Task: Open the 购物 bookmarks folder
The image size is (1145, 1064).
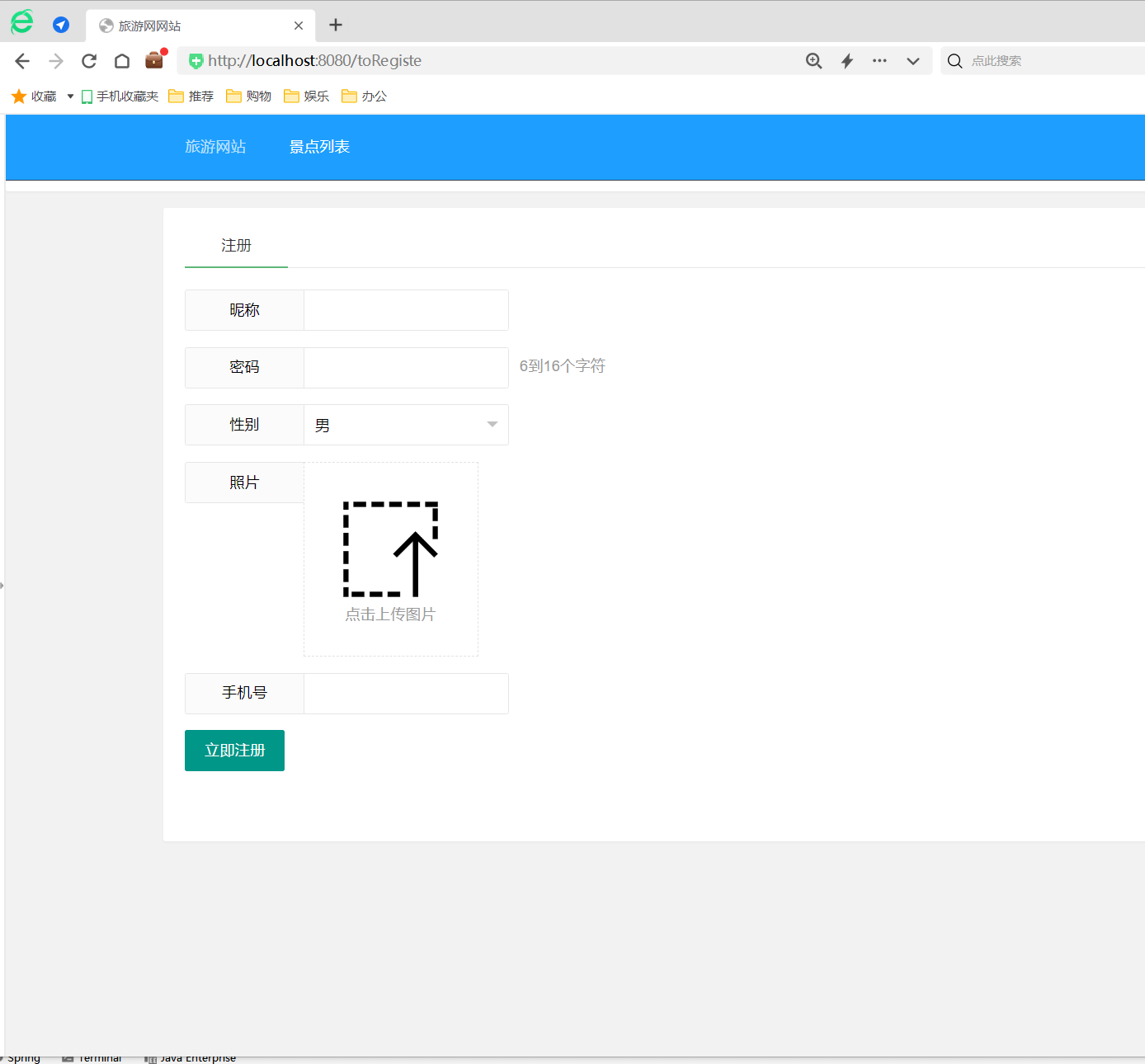Action: click(248, 96)
